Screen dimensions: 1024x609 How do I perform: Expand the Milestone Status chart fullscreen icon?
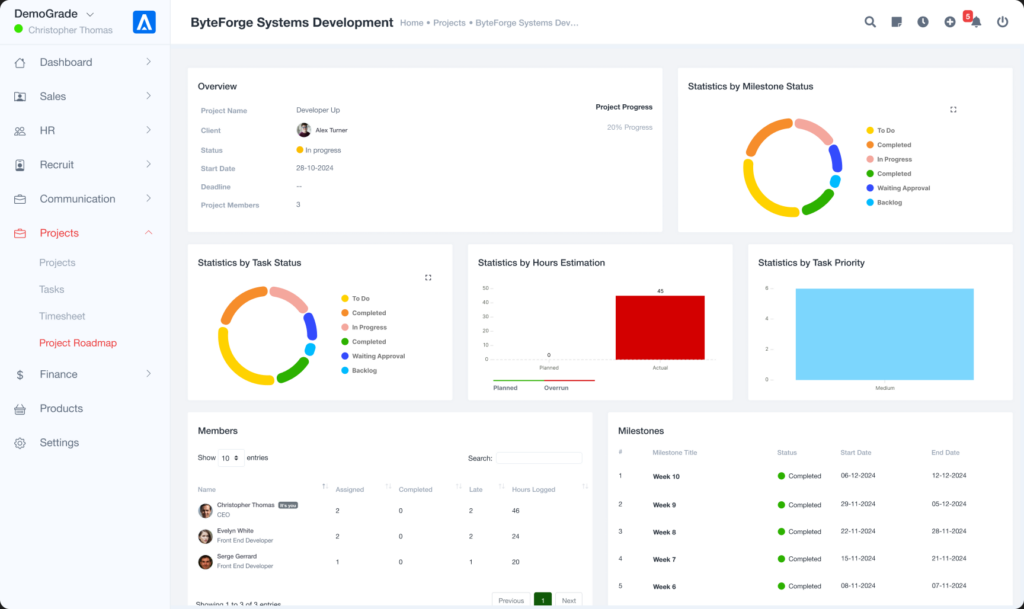tap(953, 109)
